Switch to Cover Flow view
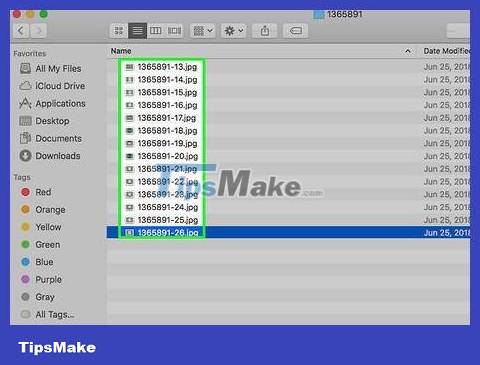 [174, 31]
